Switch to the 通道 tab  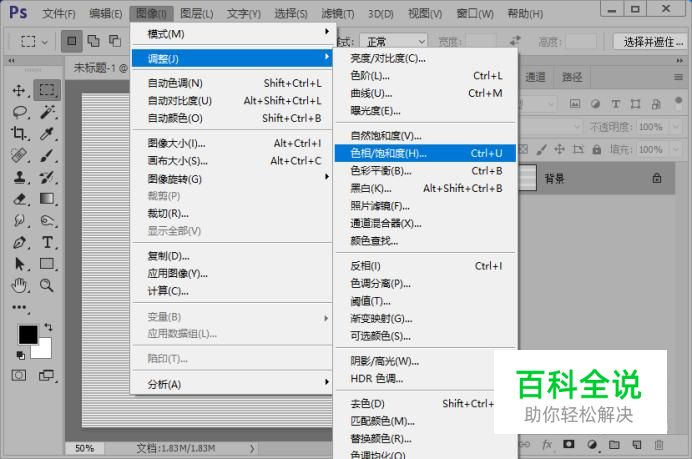(535, 77)
